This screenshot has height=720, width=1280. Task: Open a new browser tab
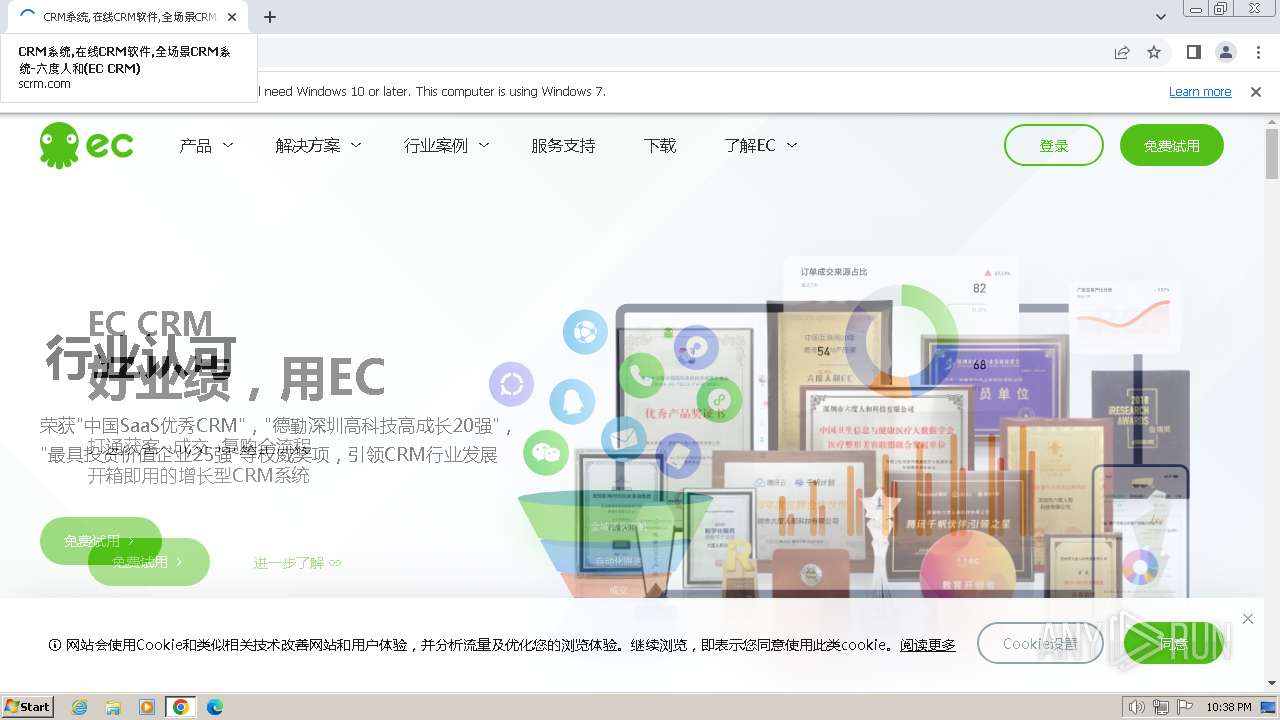(x=270, y=17)
